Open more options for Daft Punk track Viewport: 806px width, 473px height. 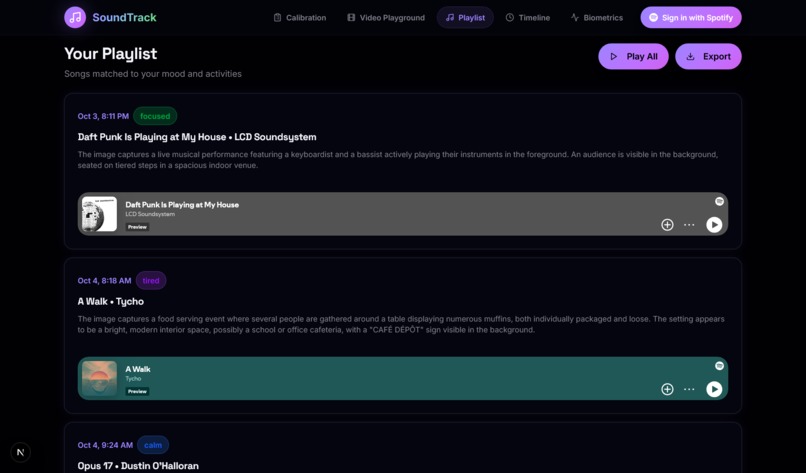click(x=689, y=225)
